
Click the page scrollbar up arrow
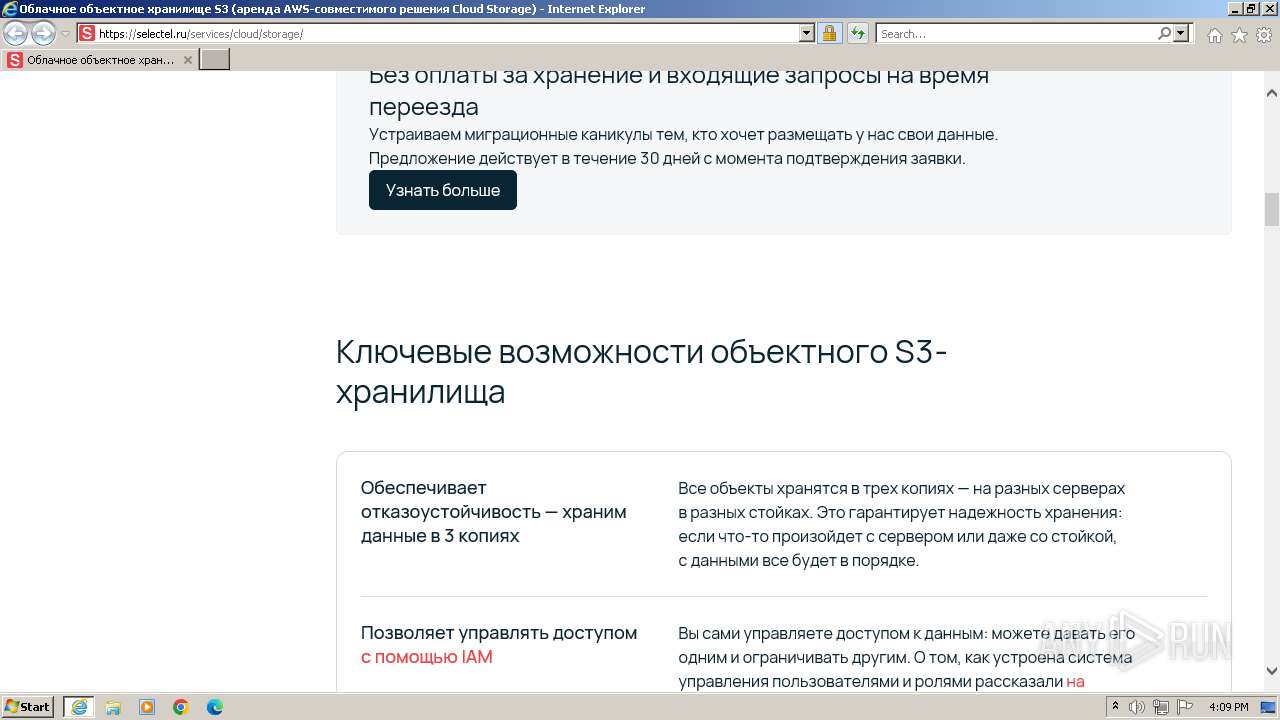1272,93
